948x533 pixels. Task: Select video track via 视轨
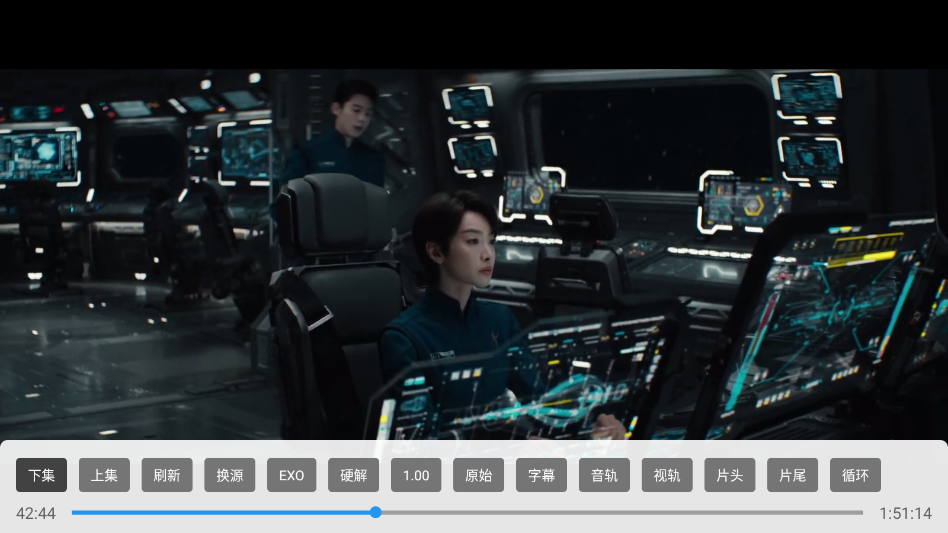point(667,475)
